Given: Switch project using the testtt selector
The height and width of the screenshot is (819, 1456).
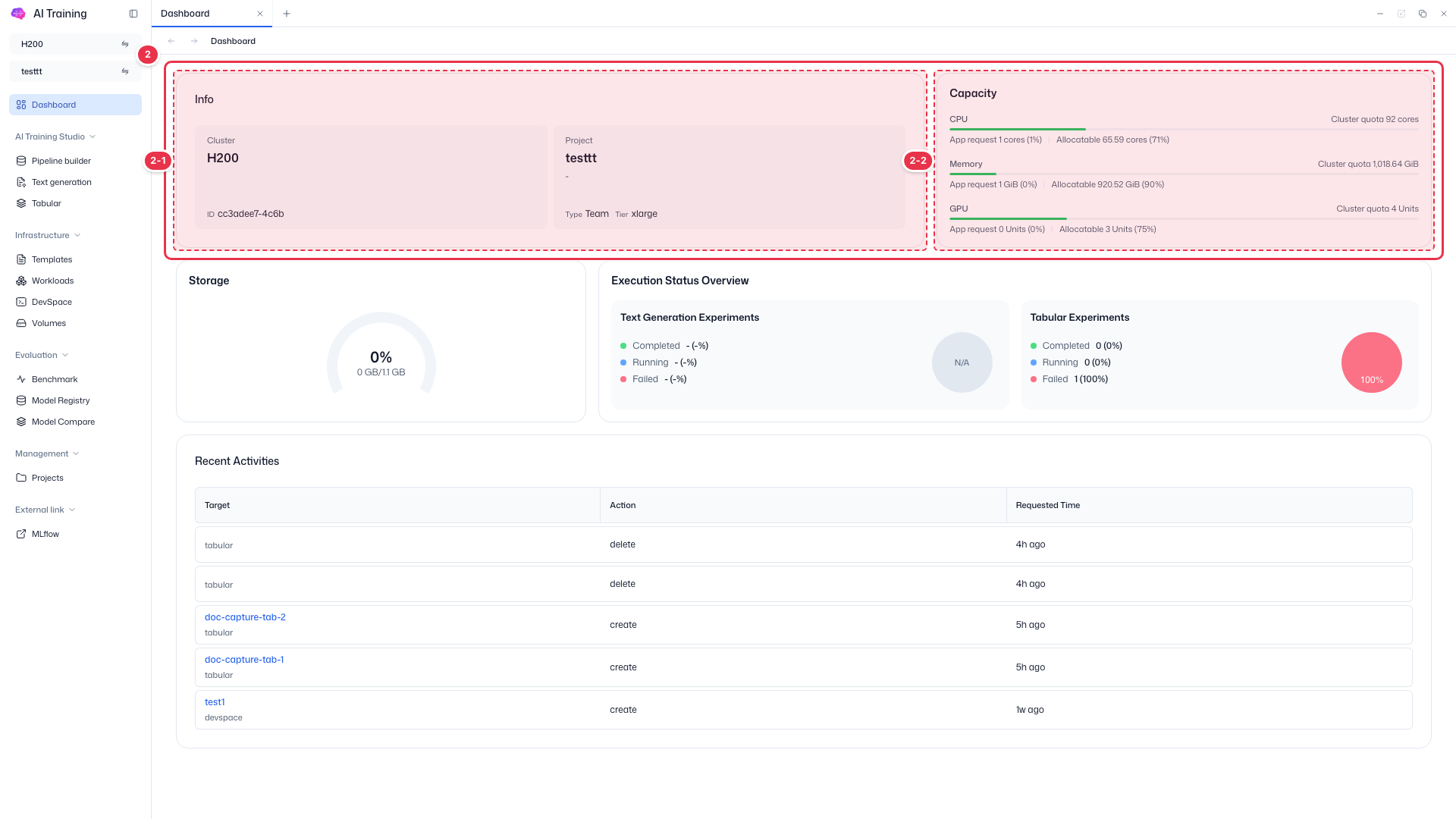Looking at the screenshot, I should (x=75, y=71).
